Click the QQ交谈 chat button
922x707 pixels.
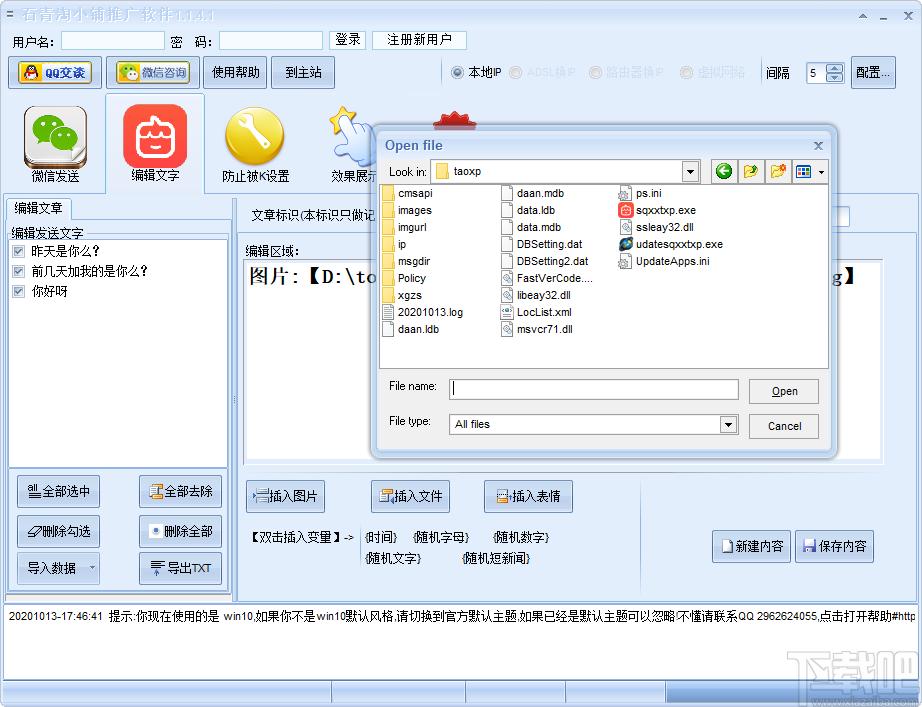click(55, 72)
